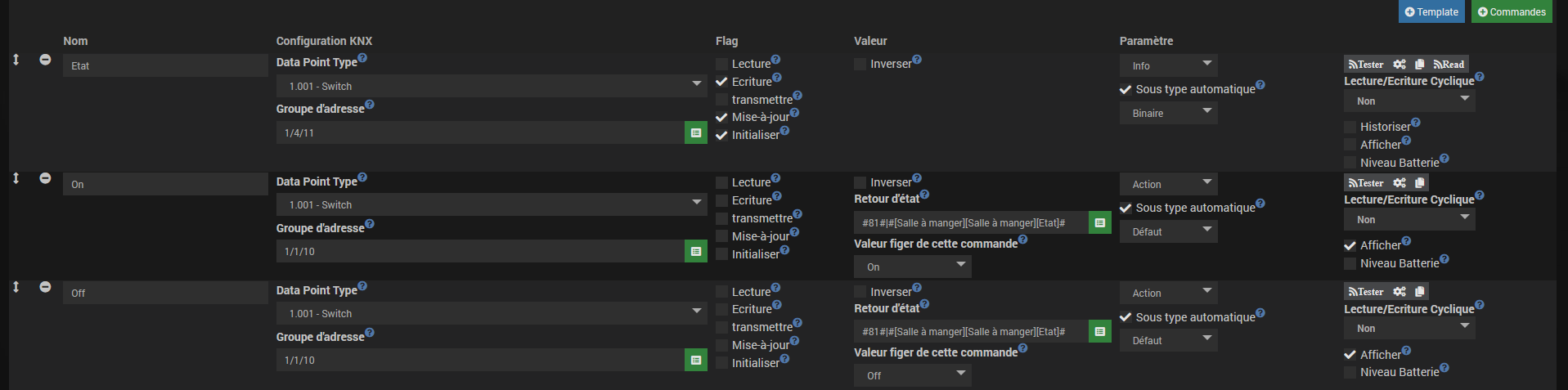Remove the Etat command with minus icon
1568x390 pixels.
(x=45, y=60)
